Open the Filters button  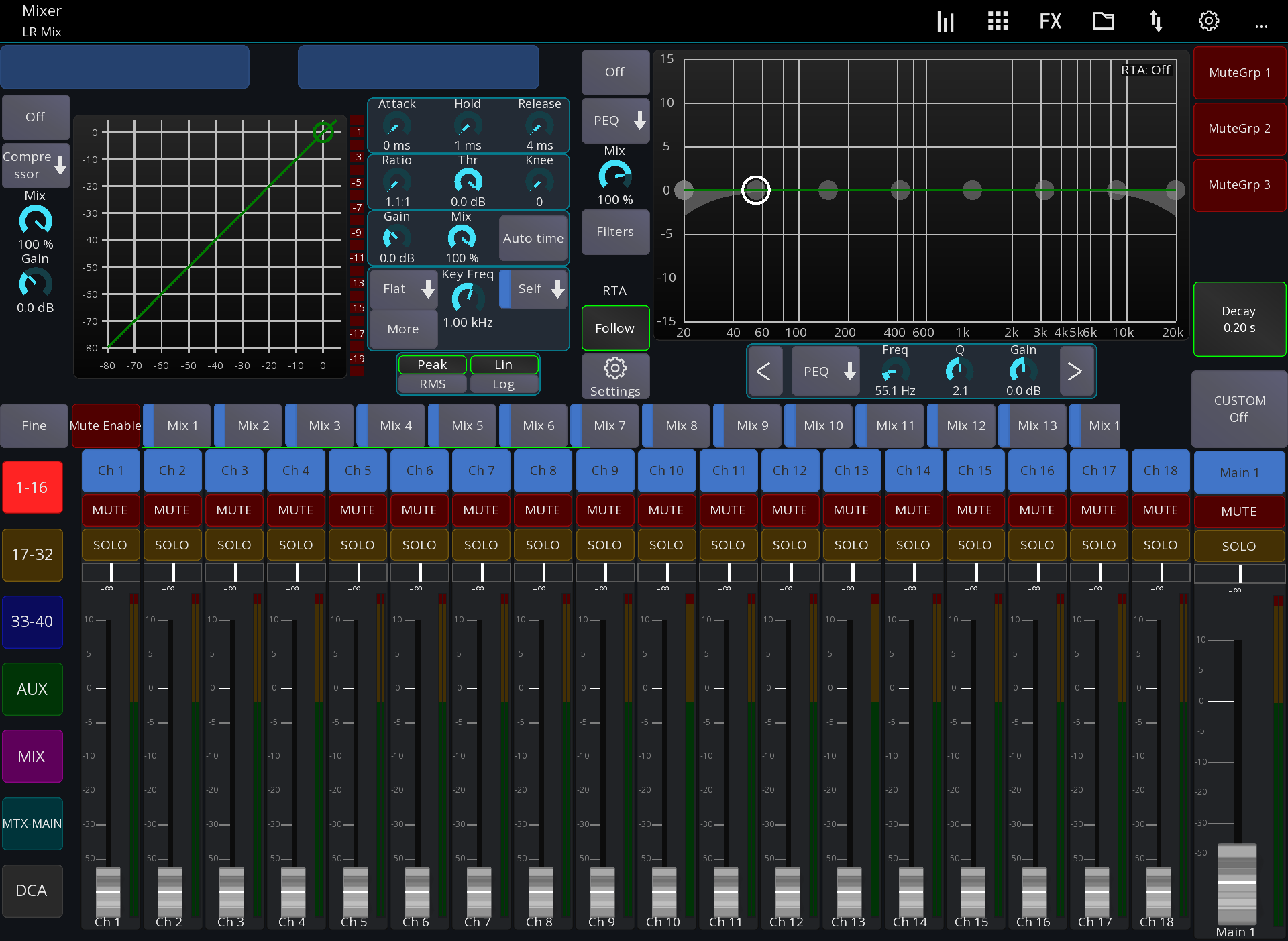click(x=615, y=232)
